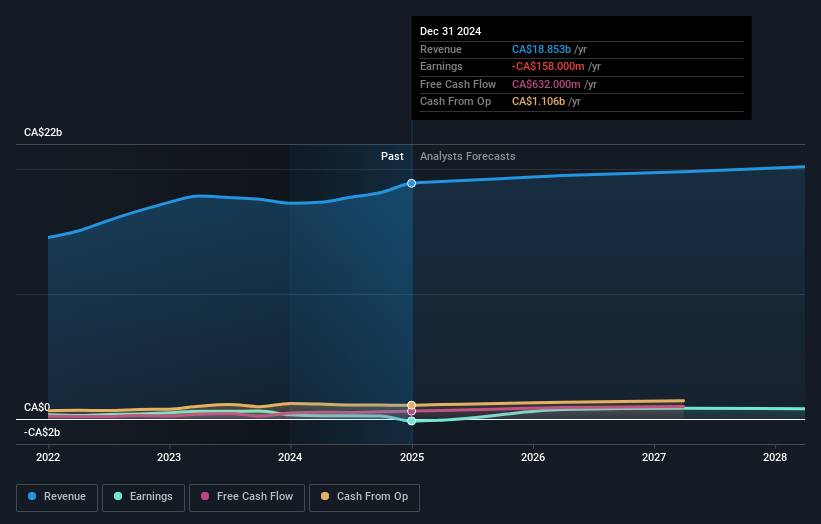Click the Revenue data point at 2025

(412, 183)
